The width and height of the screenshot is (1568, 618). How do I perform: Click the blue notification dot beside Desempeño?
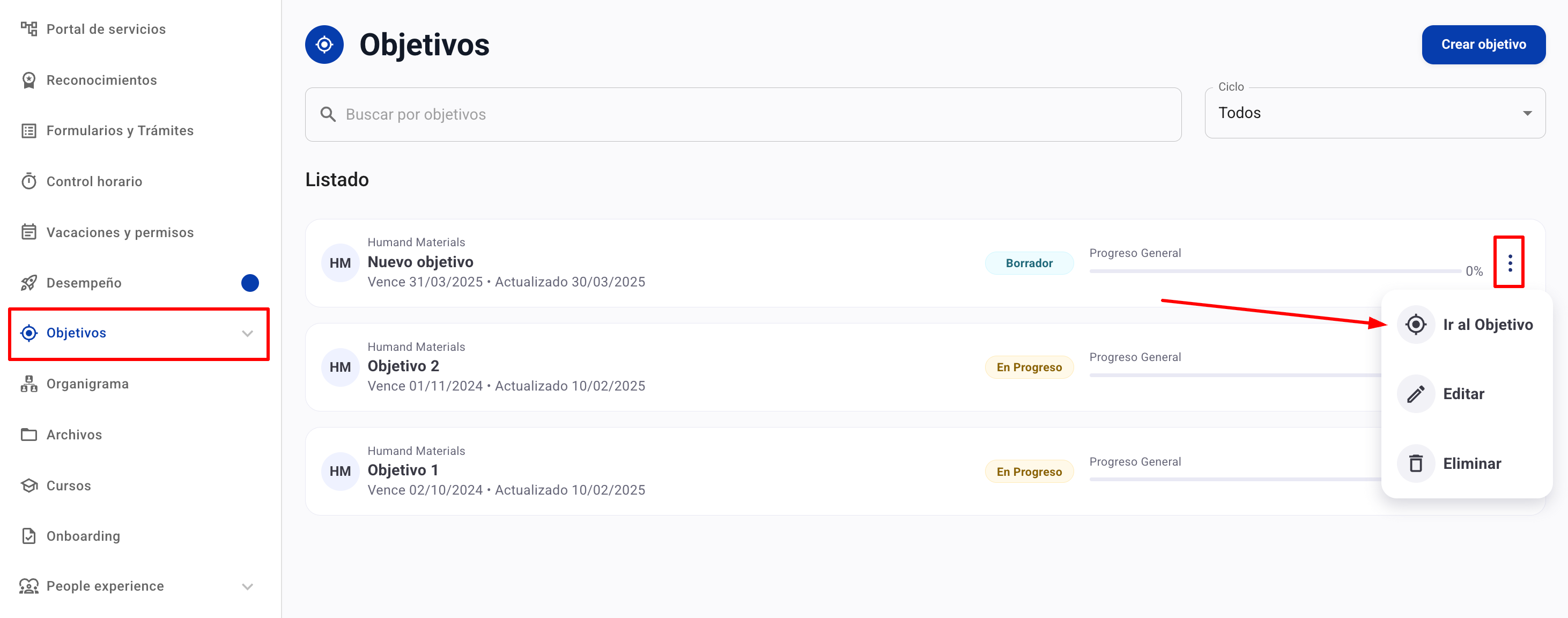249,283
